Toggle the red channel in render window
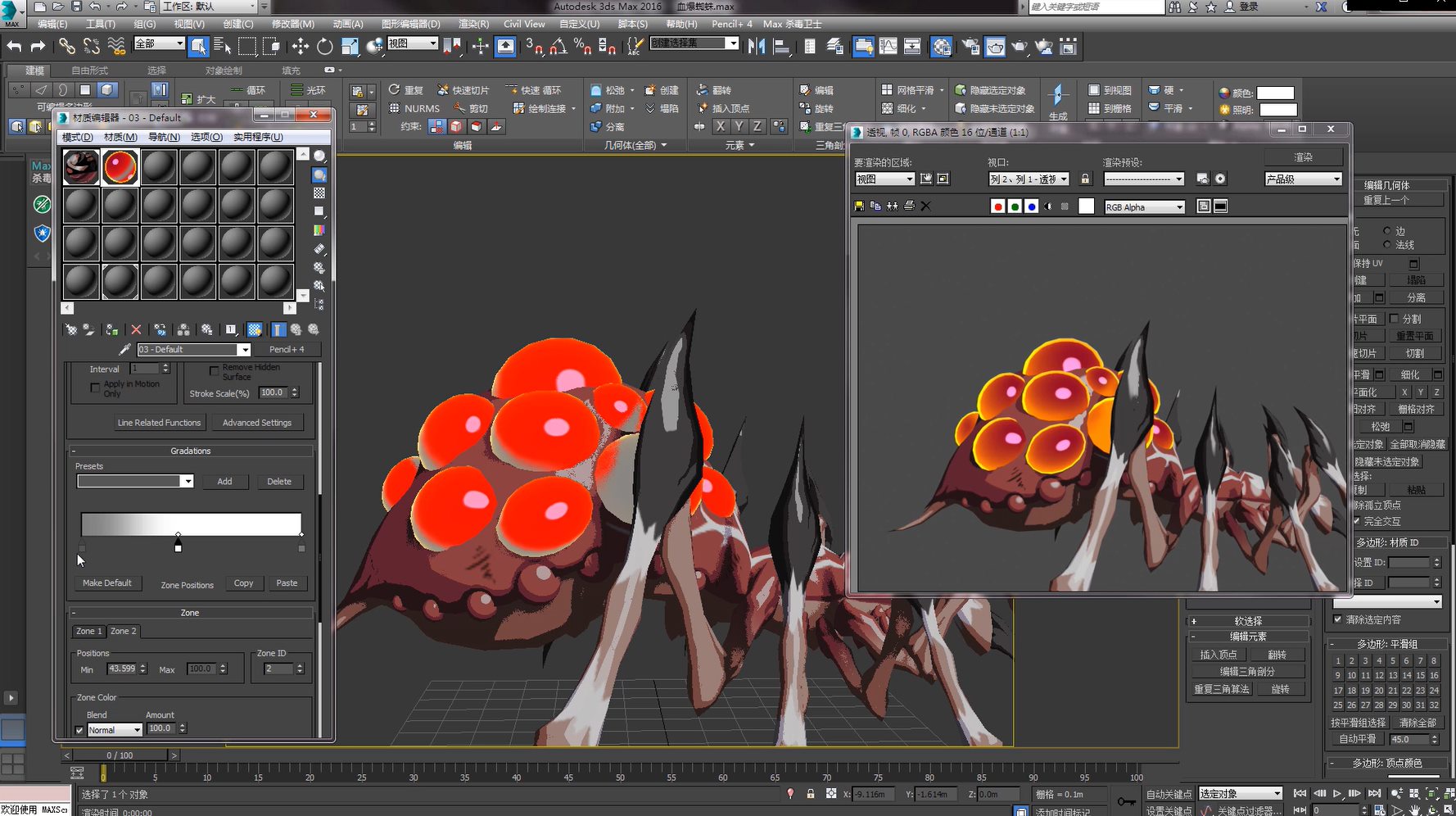This screenshot has height=816, width=1456. click(997, 206)
